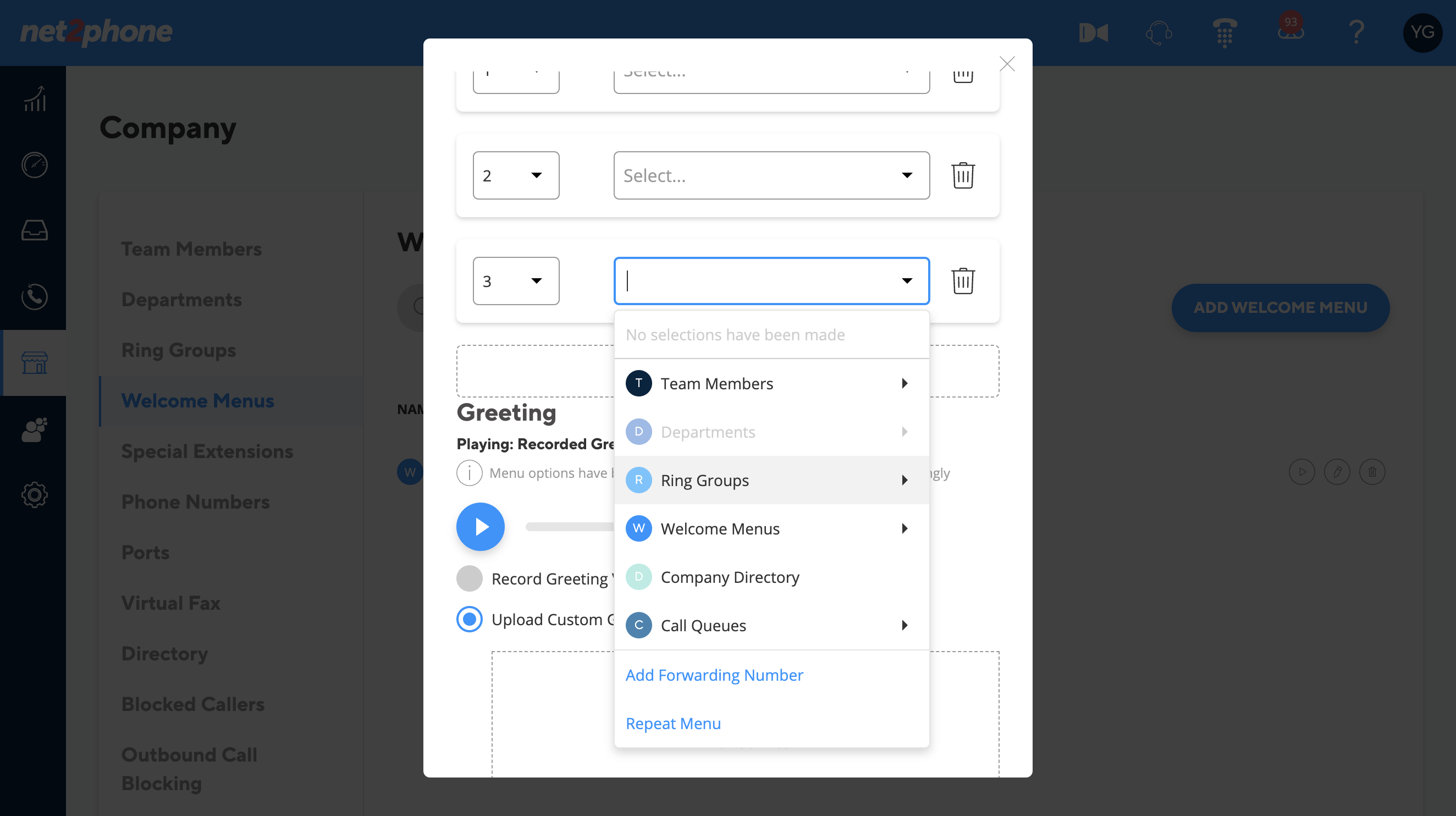Expand Team Members submenu
1456x816 pixels.
click(x=771, y=383)
